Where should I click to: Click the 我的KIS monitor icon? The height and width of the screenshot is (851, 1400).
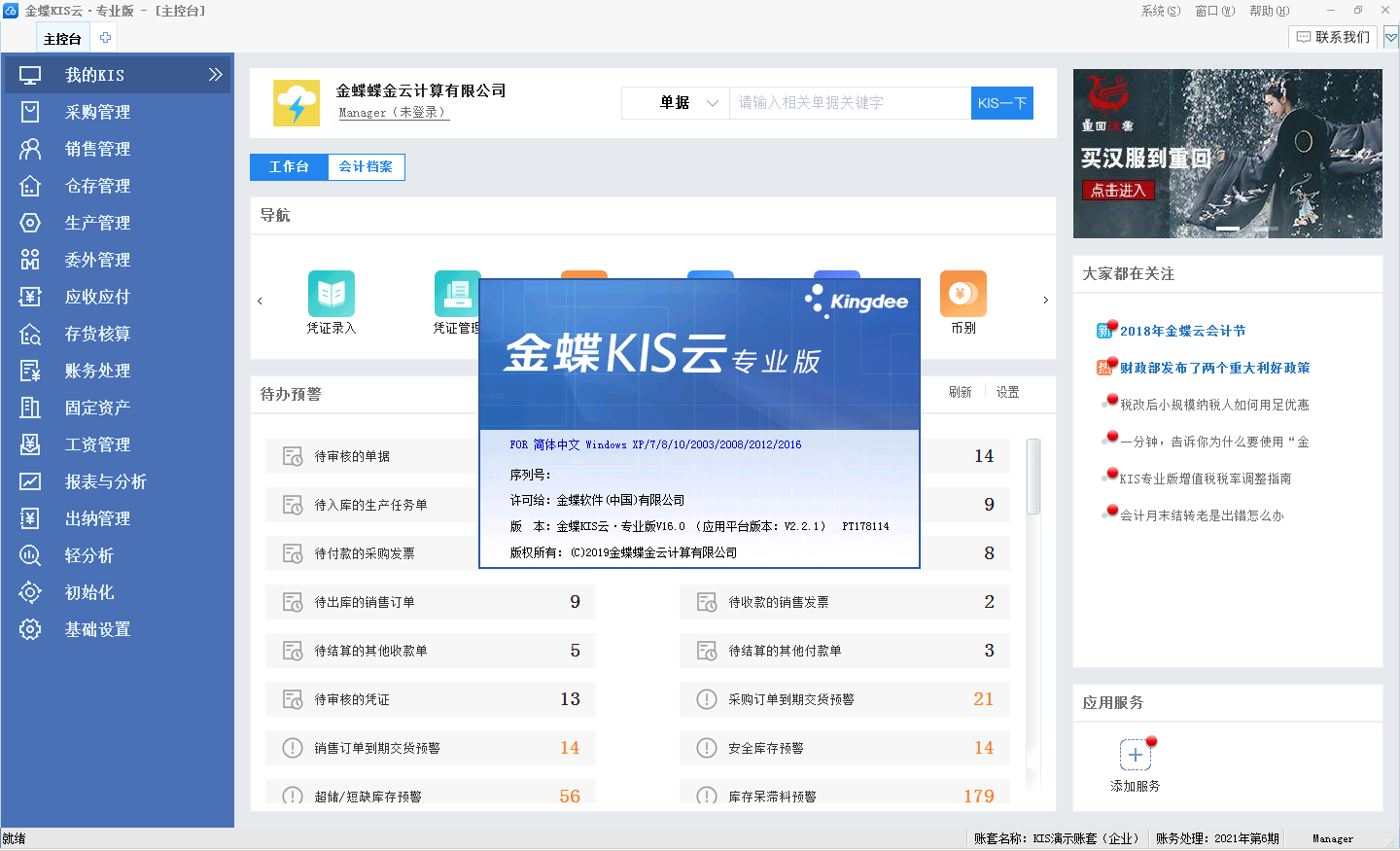(30, 75)
